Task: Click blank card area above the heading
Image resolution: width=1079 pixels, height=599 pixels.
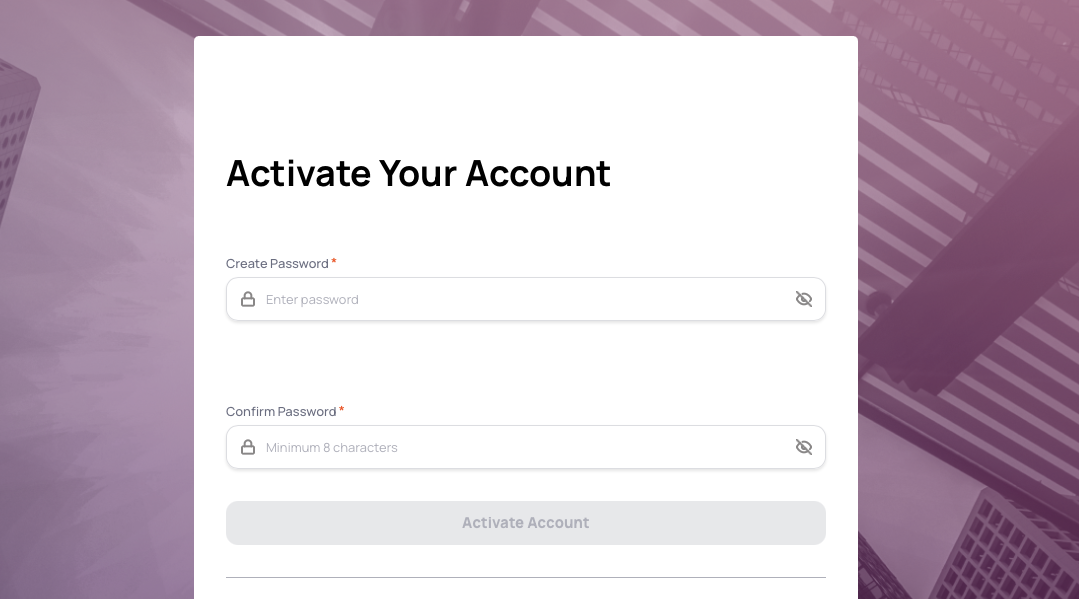Action: [525, 90]
